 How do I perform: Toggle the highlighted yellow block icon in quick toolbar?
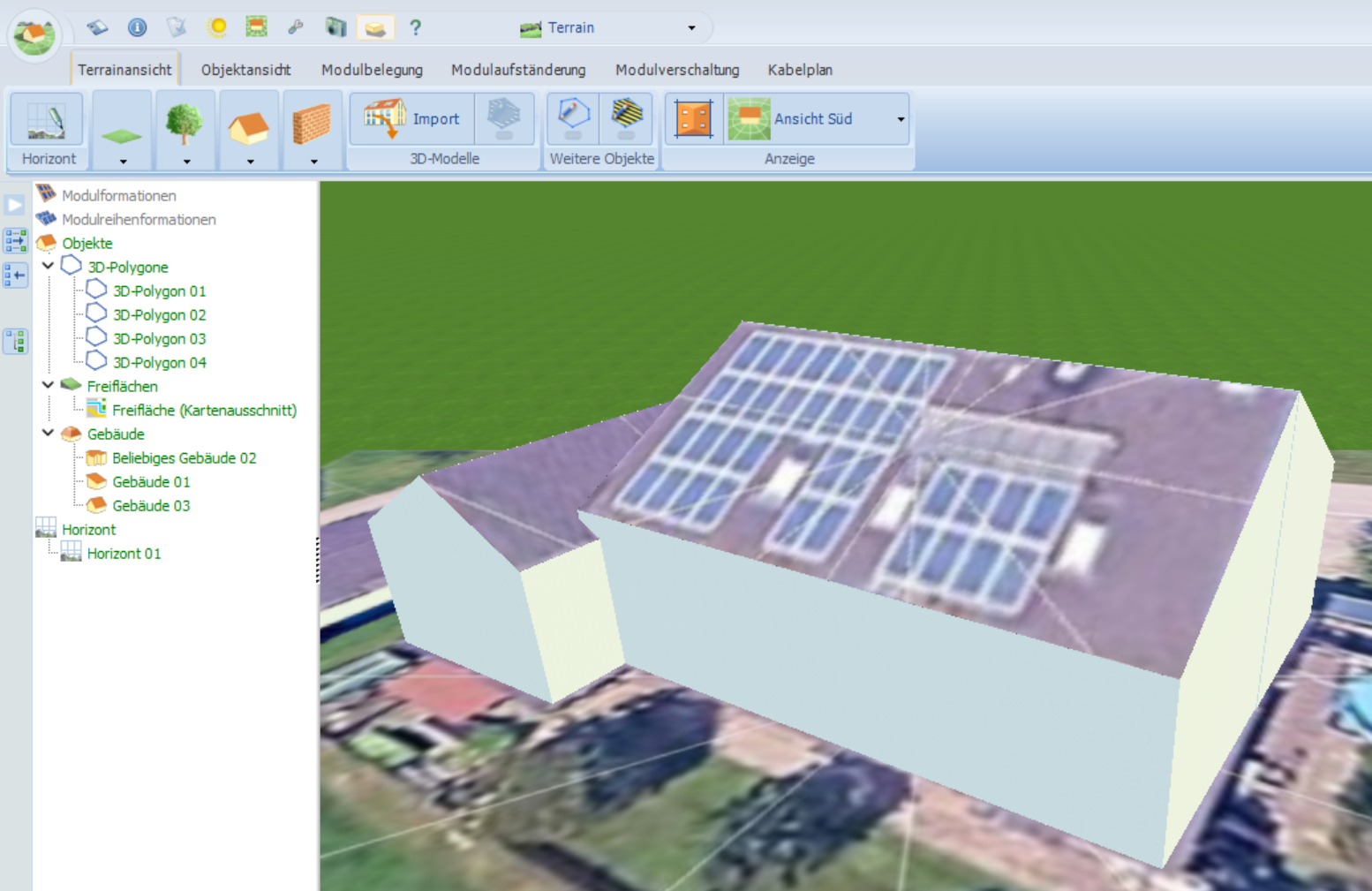click(375, 27)
